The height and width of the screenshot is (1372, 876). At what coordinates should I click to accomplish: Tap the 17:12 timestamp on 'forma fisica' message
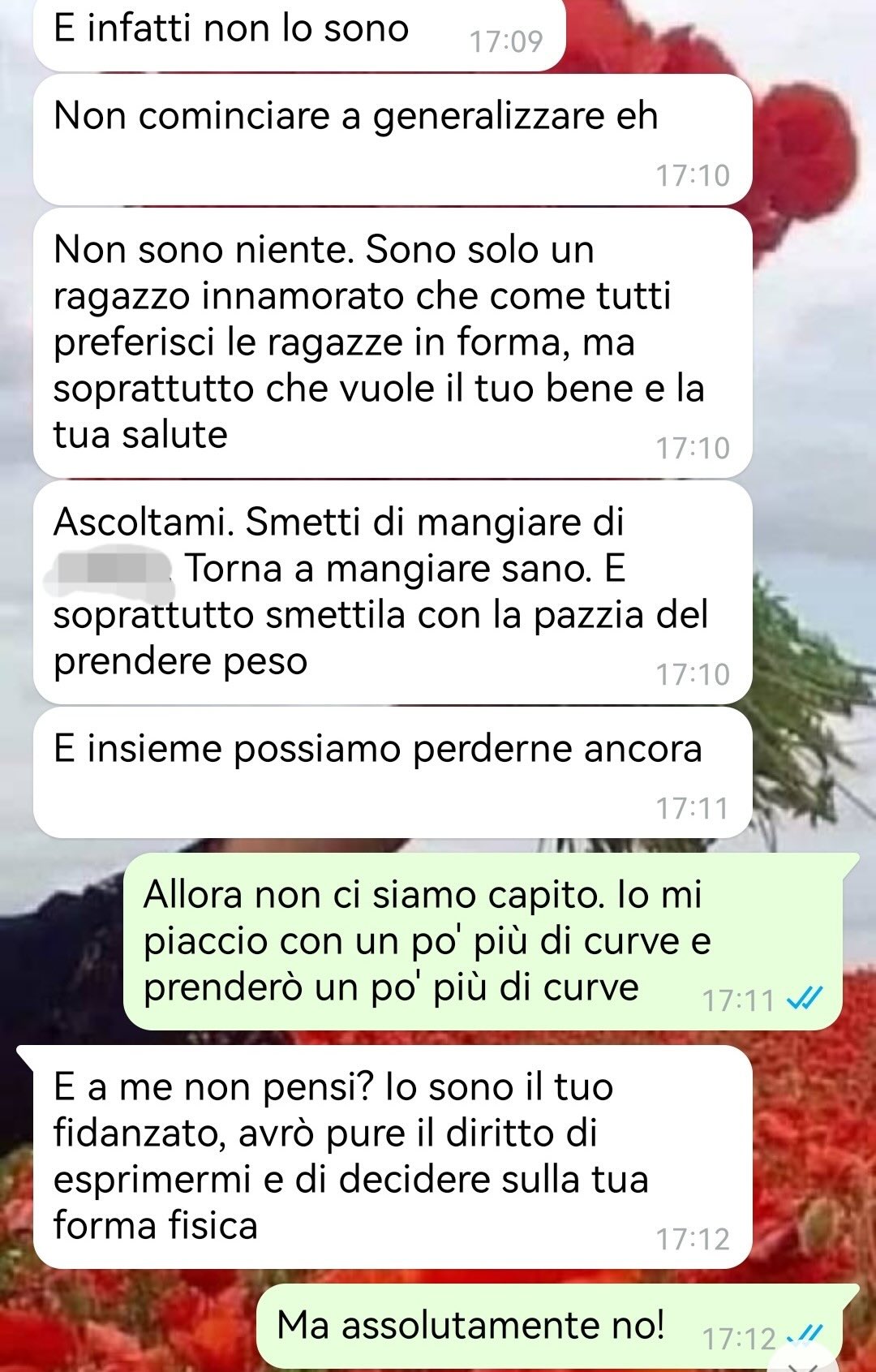click(693, 1239)
